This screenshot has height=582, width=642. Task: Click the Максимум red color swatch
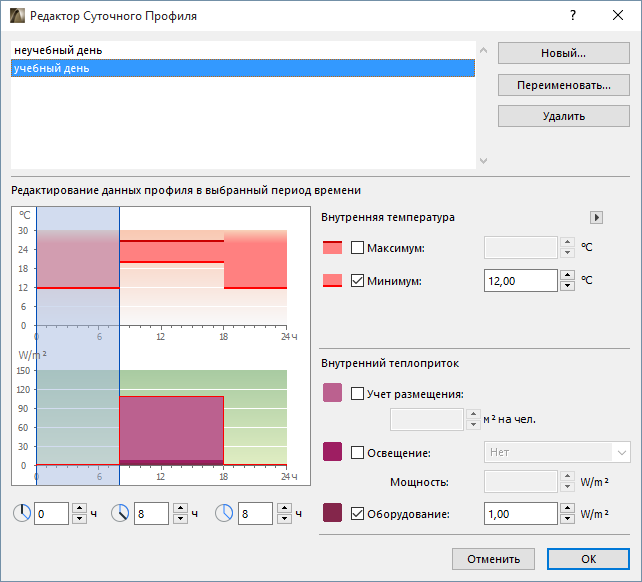pyautogui.click(x=332, y=247)
